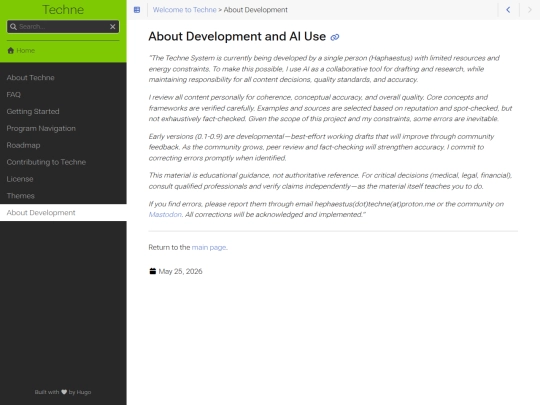Click the main page link

pos(209,247)
